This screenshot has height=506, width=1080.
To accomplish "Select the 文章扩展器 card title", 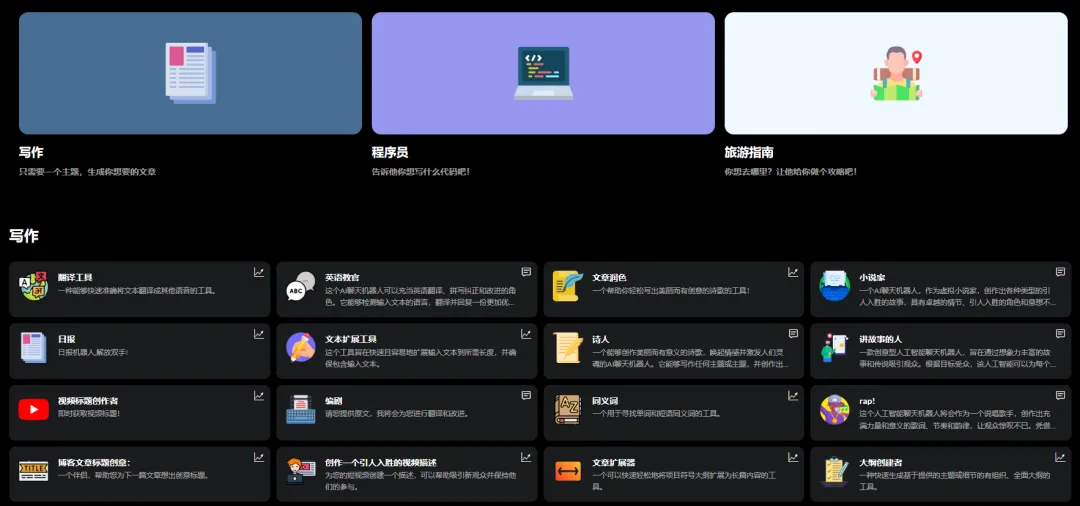I will coord(614,463).
